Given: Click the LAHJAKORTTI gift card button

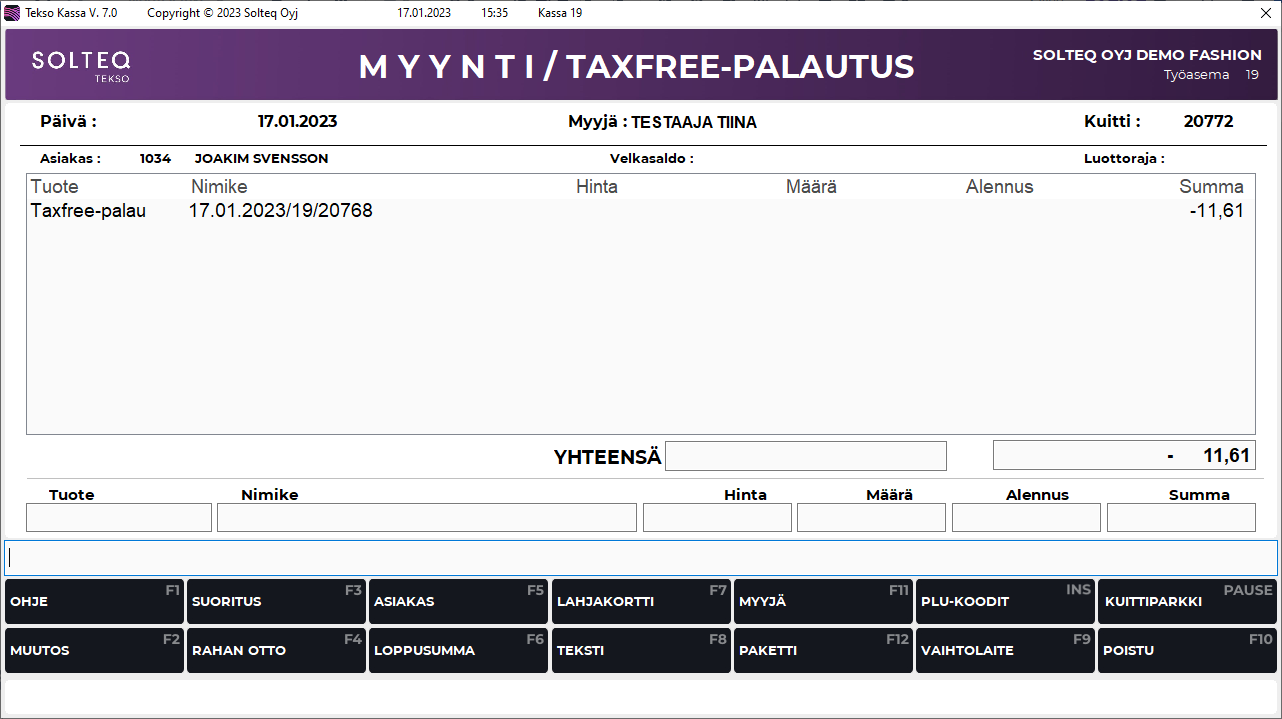Looking at the screenshot, I should coord(641,601).
